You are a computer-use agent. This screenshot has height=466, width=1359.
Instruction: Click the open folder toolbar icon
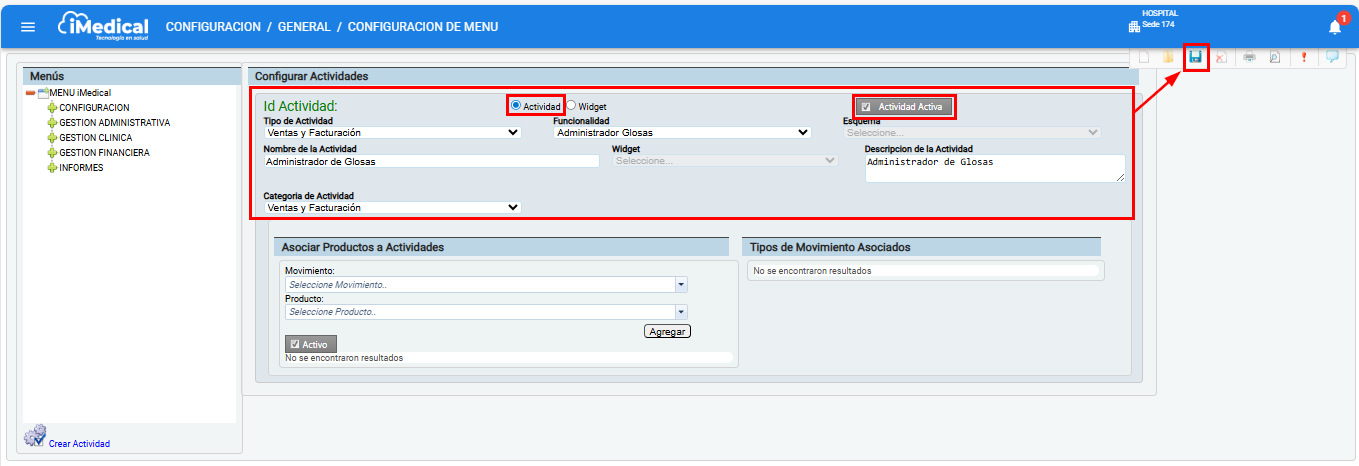point(1168,58)
